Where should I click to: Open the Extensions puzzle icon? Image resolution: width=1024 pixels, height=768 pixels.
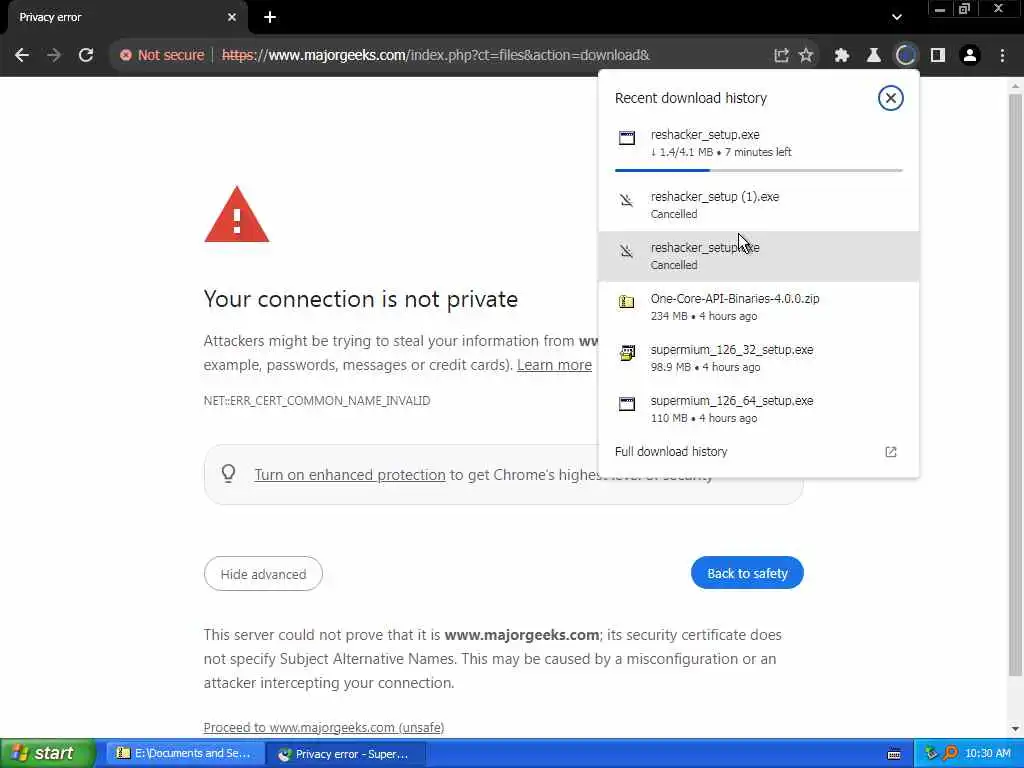click(842, 55)
